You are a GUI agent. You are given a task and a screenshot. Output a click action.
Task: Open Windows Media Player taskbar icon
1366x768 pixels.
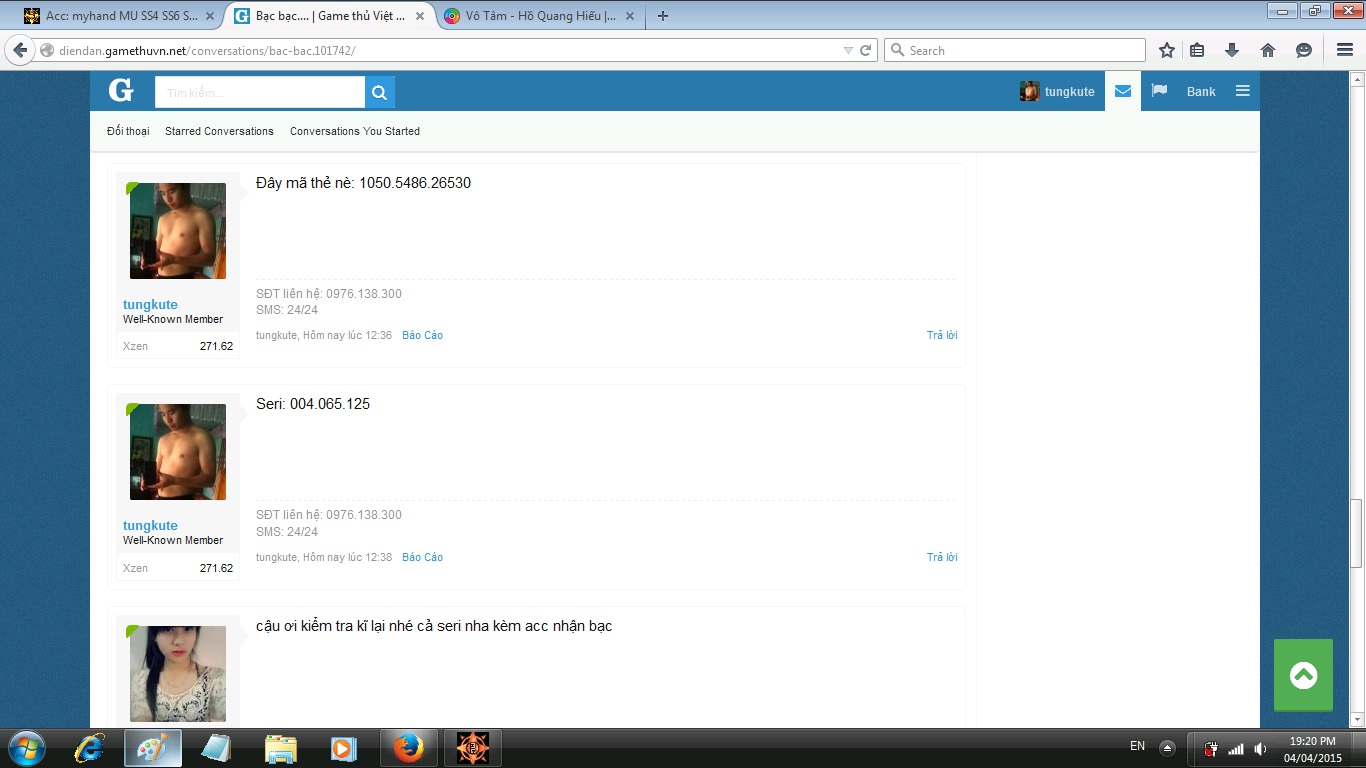(344, 748)
